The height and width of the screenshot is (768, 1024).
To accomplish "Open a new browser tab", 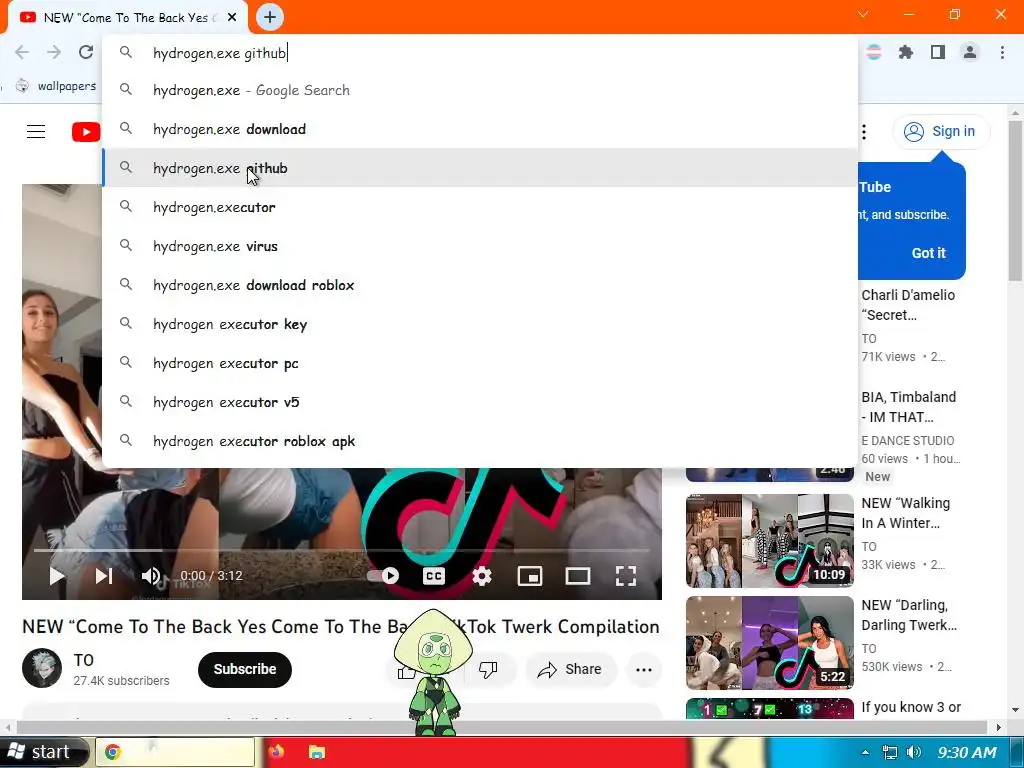I will 270,17.
